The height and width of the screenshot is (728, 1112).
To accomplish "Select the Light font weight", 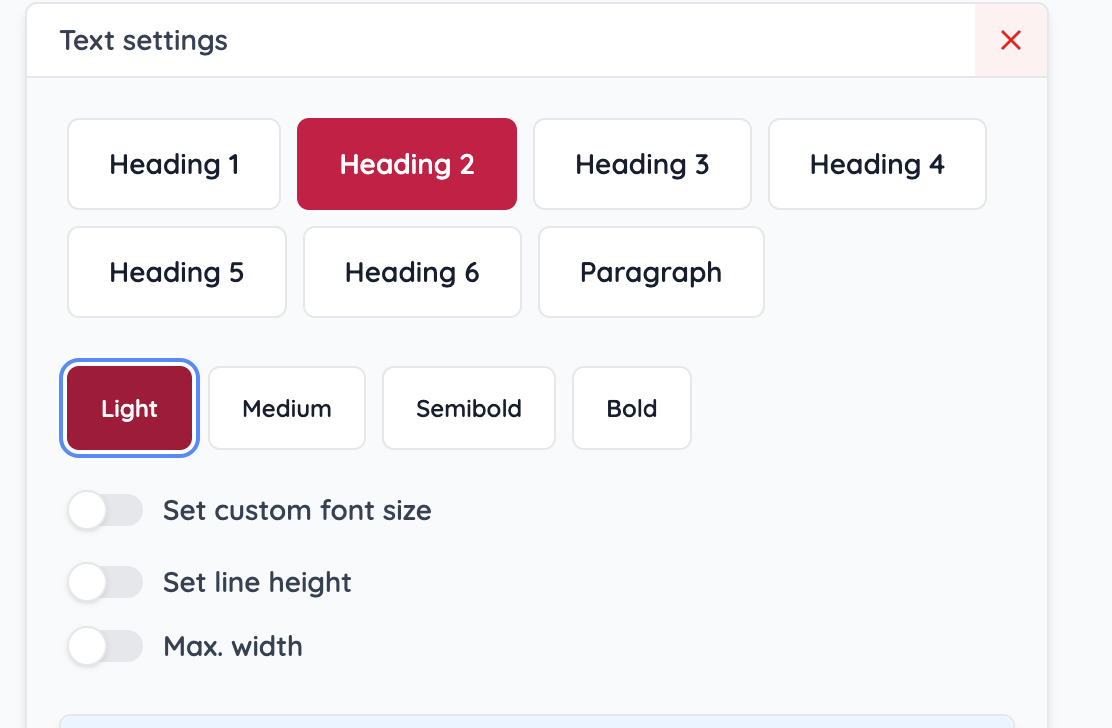I will click(x=129, y=408).
